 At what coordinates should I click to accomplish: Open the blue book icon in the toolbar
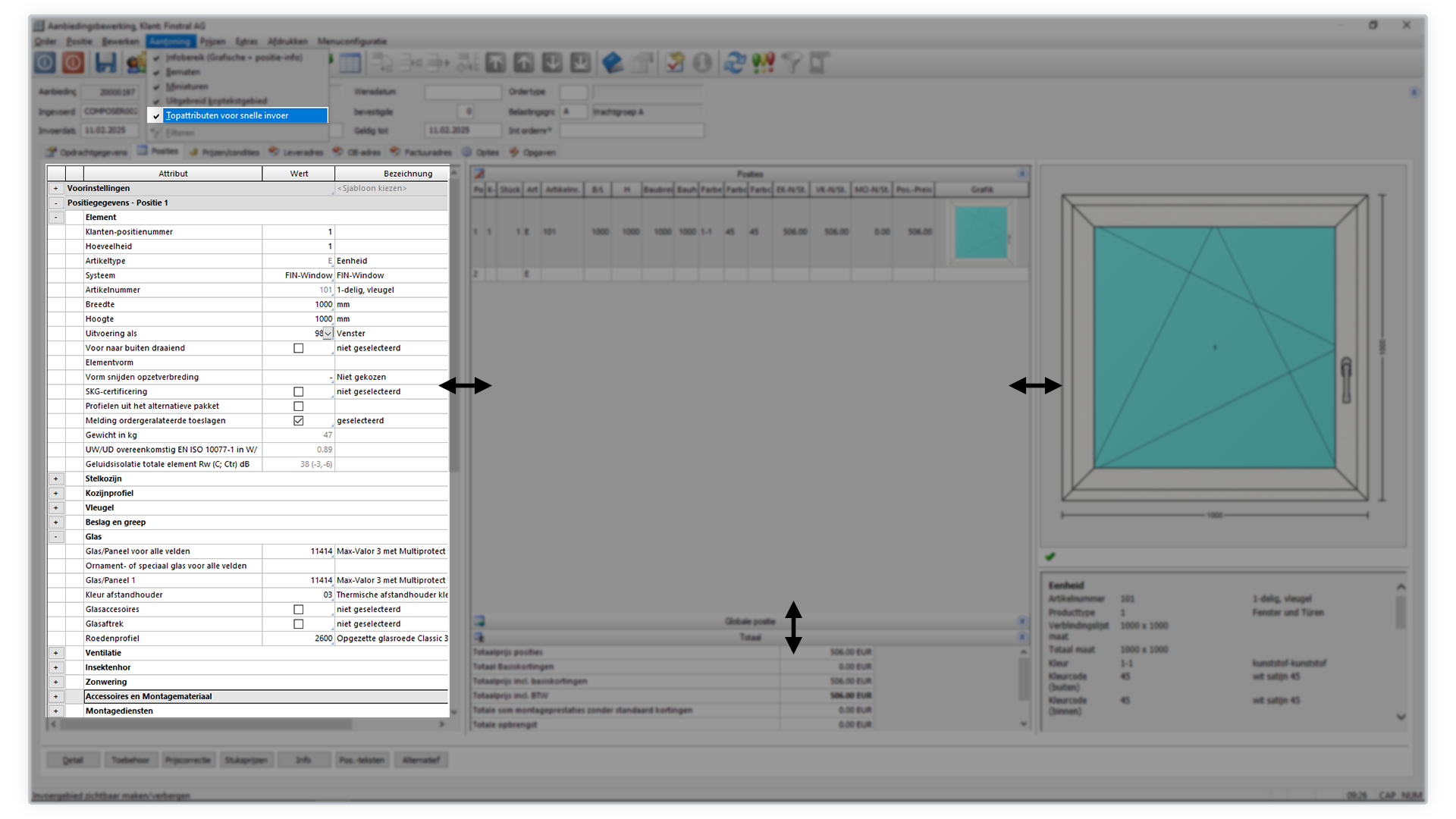click(613, 63)
